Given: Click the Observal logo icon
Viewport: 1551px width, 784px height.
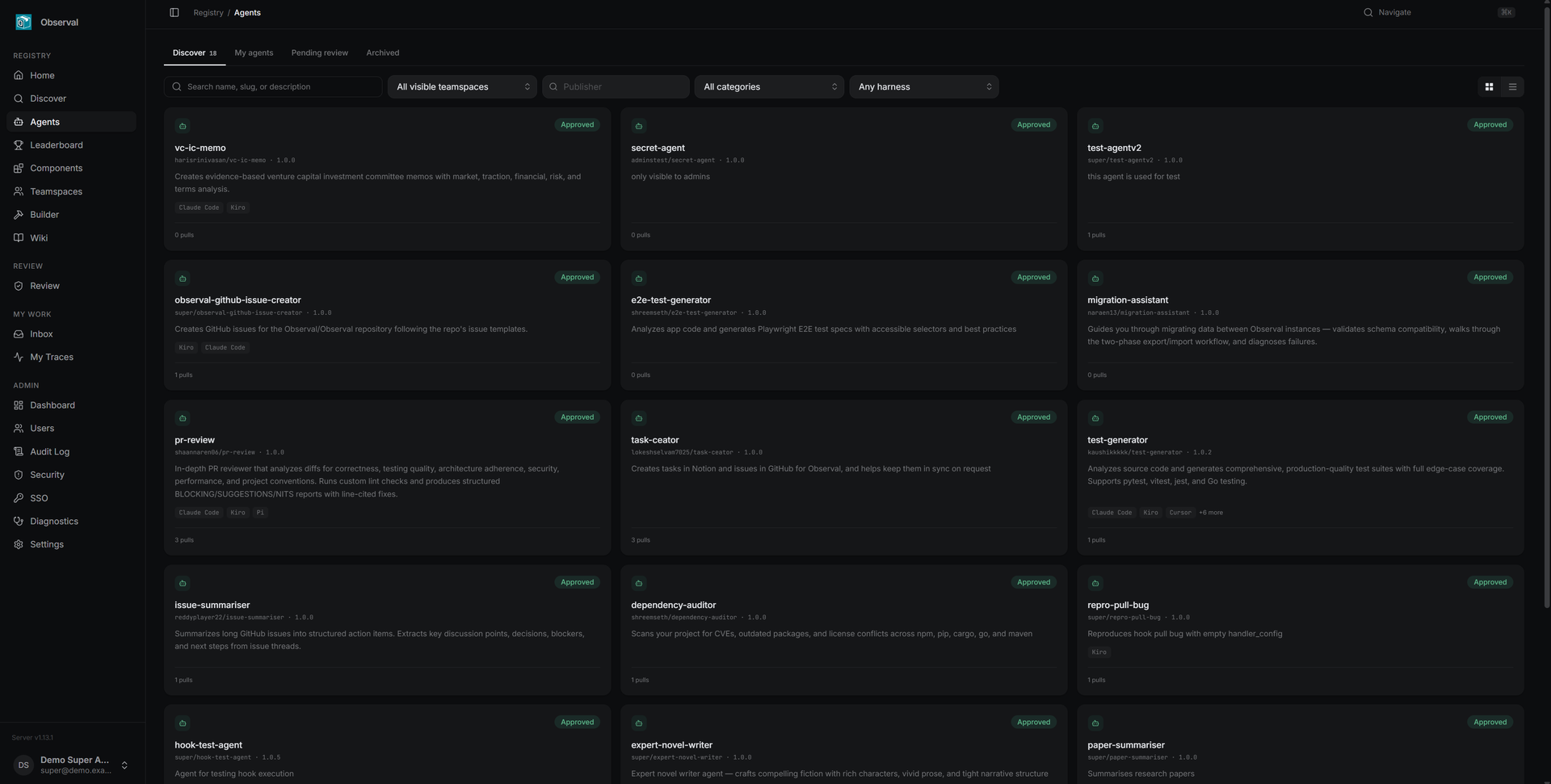Looking at the screenshot, I should tap(23, 22).
